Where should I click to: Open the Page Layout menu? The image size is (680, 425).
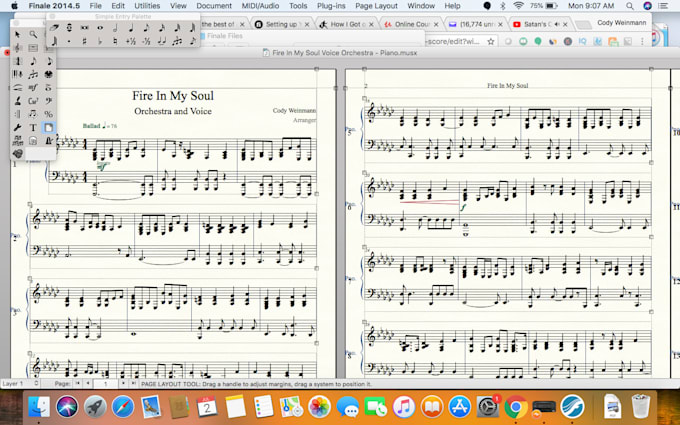[x=376, y=6]
